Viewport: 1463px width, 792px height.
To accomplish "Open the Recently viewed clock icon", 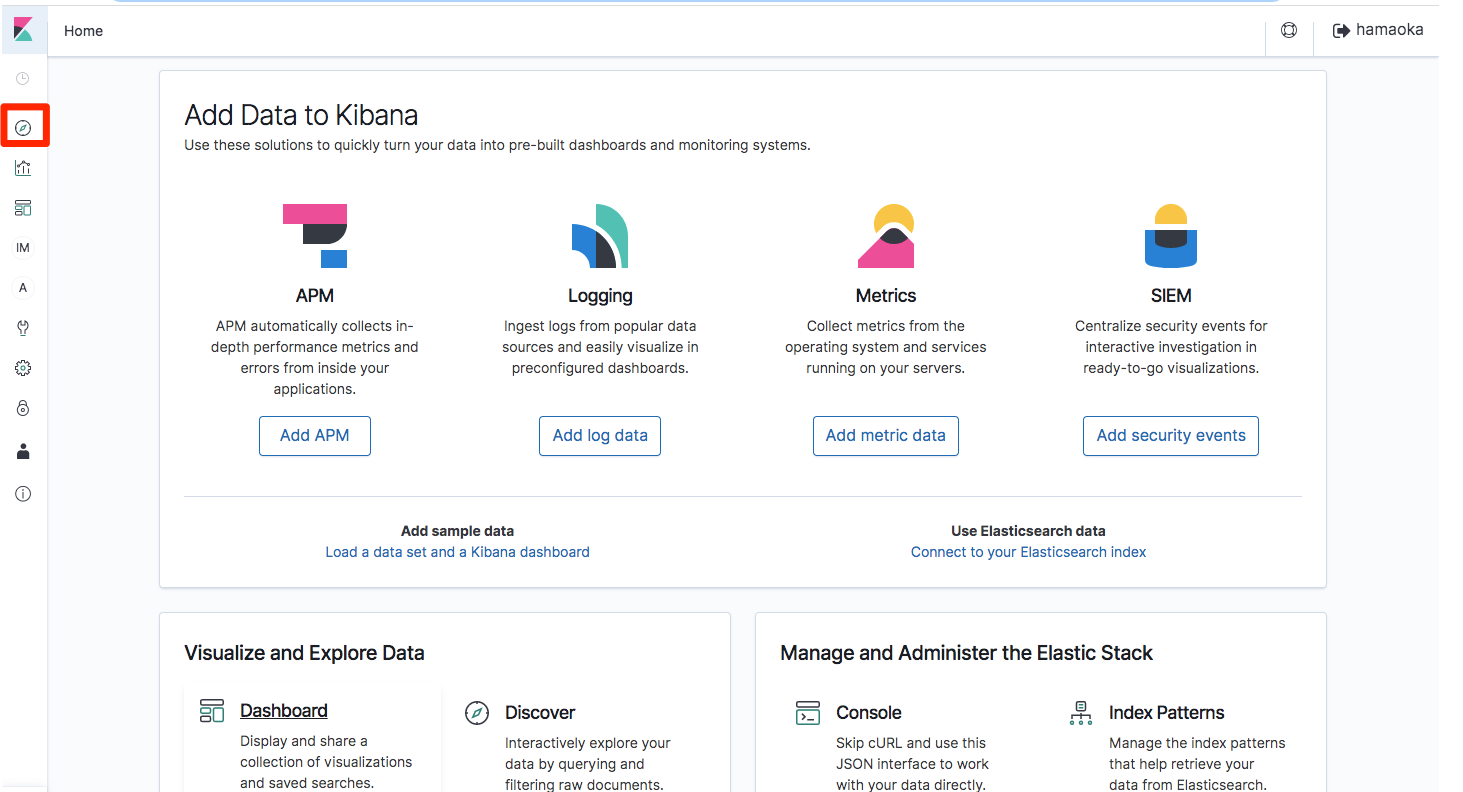I will pyautogui.click(x=23, y=79).
